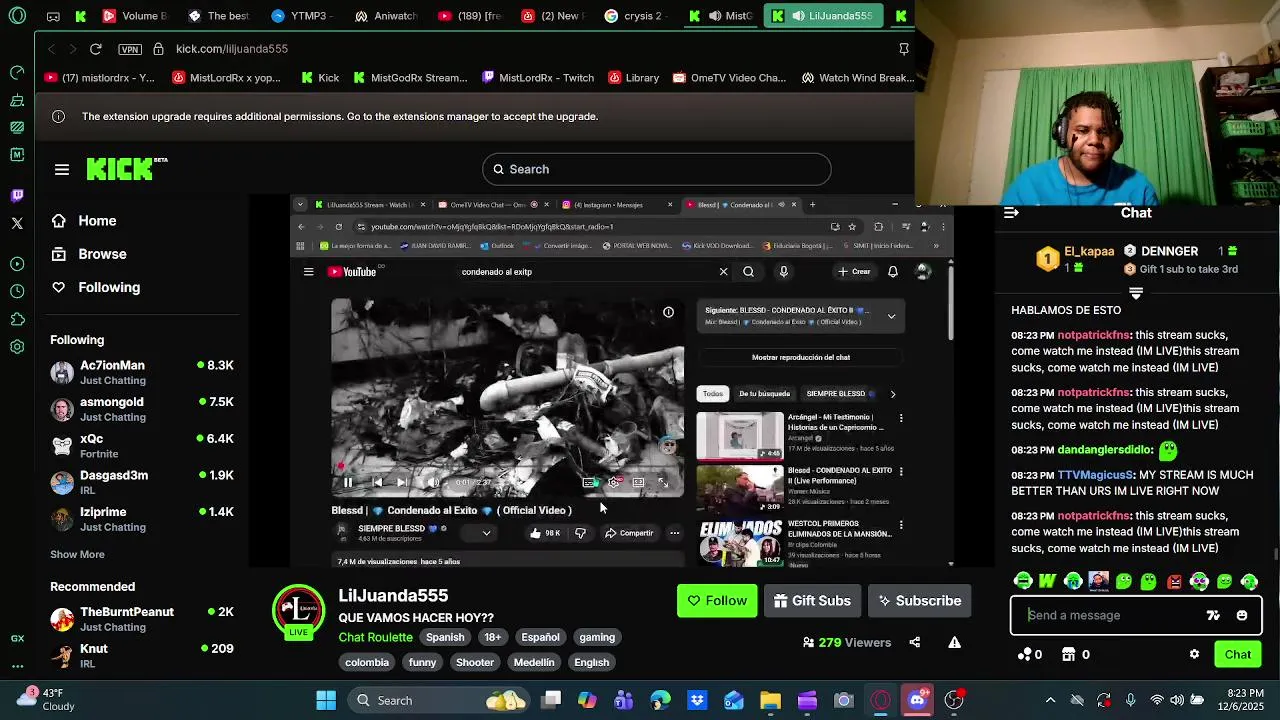Open the chat identity icon in message box

coord(1213,615)
